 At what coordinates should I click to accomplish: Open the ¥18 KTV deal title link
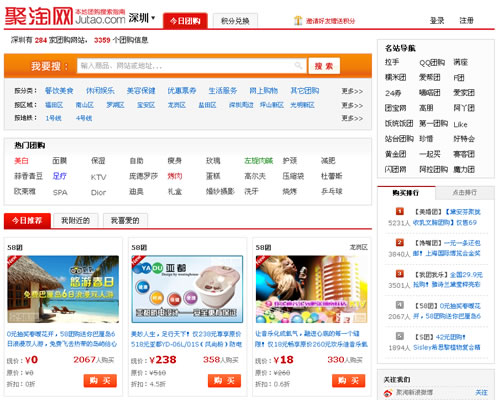(x=311, y=339)
